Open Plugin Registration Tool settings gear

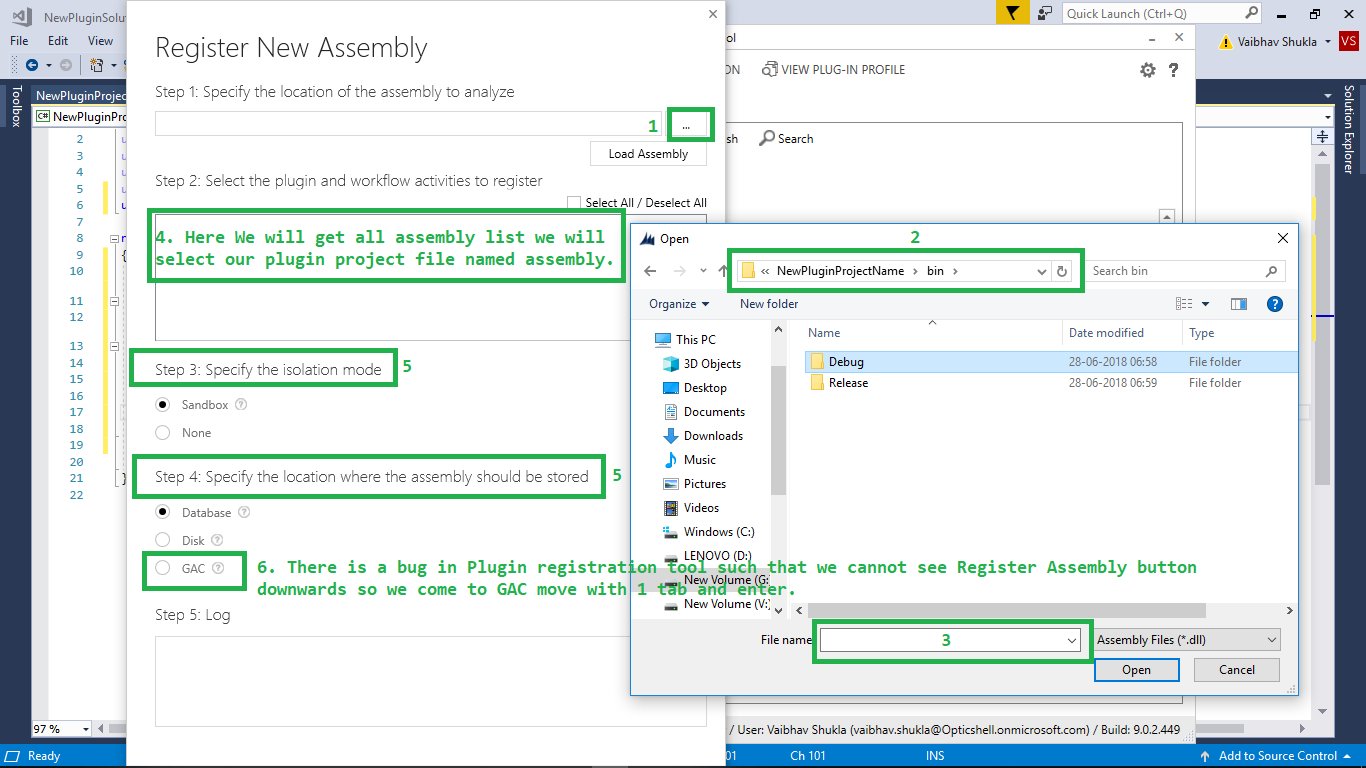pyautogui.click(x=1148, y=69)
